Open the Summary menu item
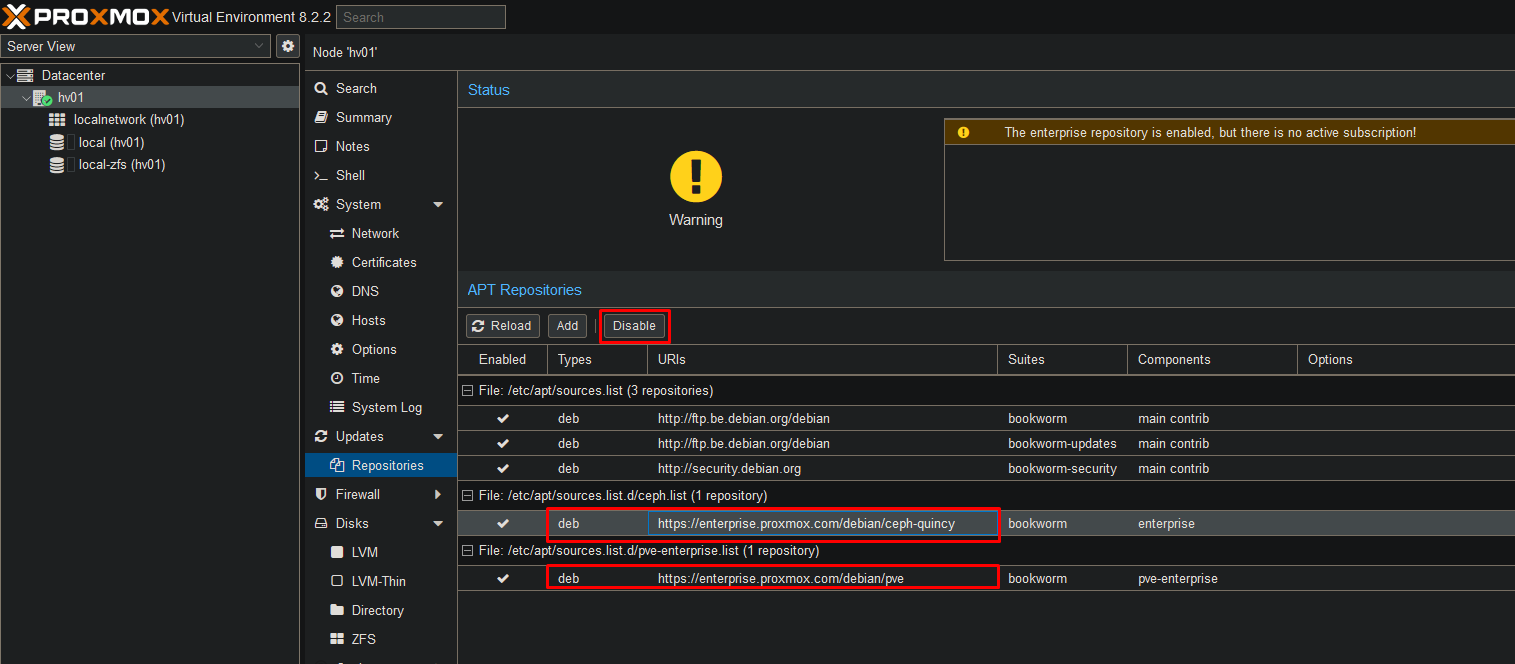The height and width of the screenshot is (664, 1515). 363,117
